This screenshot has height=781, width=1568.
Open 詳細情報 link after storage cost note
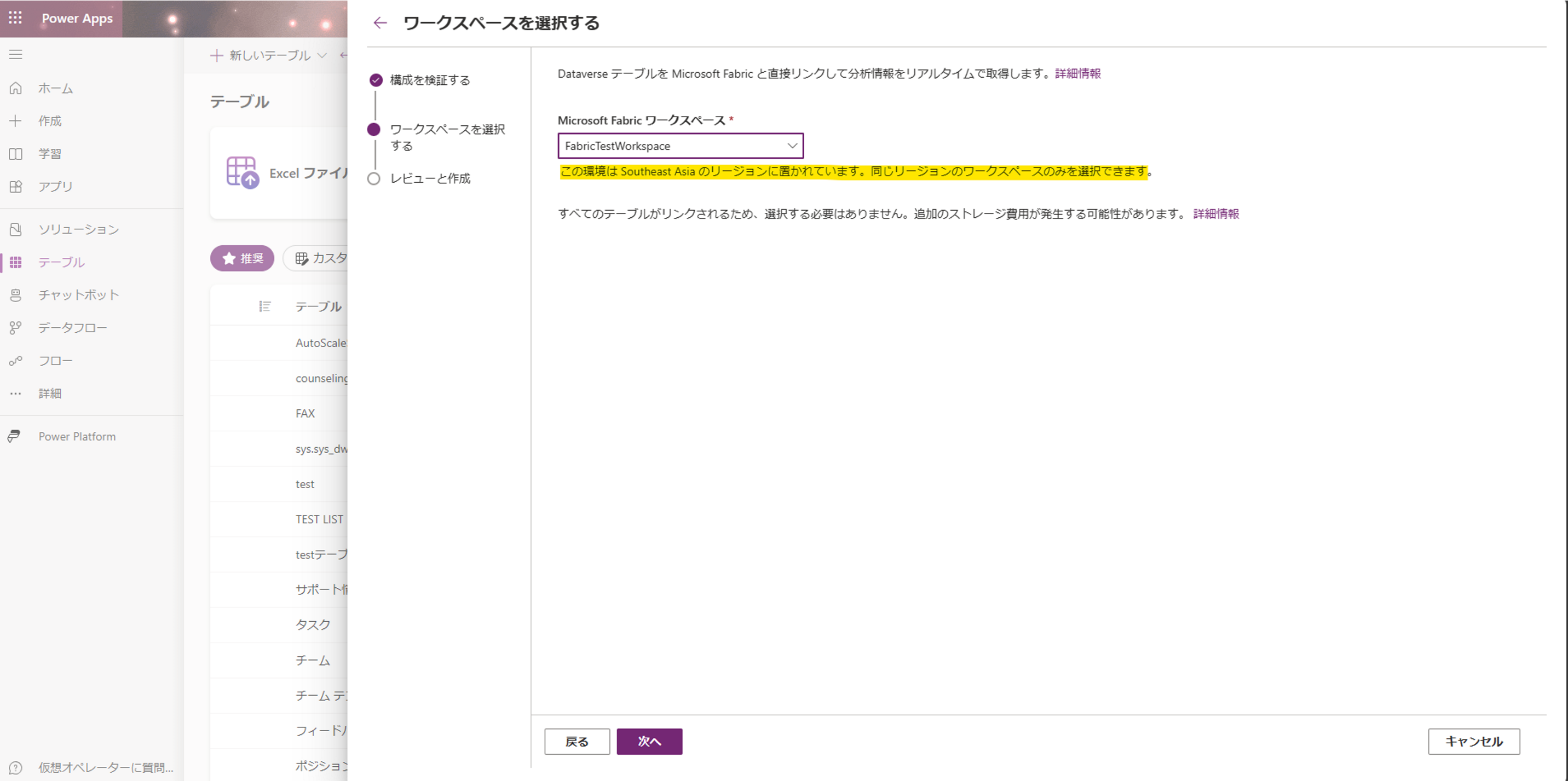[1215, 213]
